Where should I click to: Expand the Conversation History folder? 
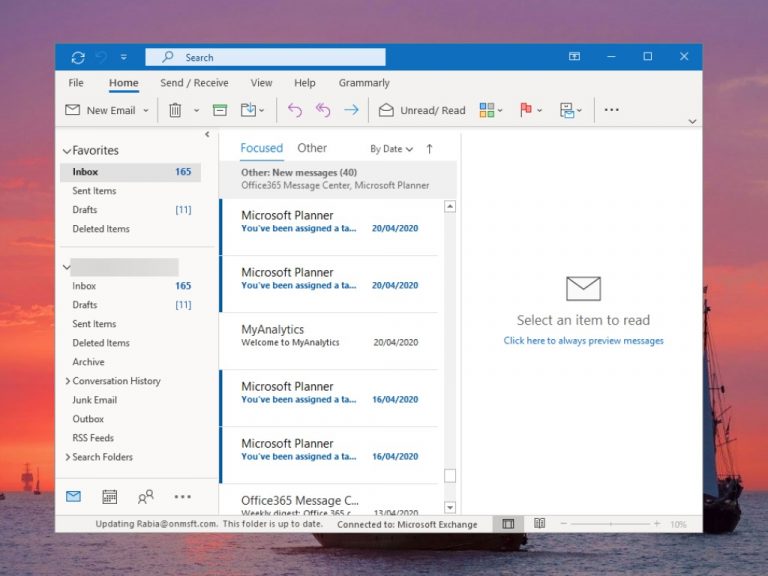click(x=68, y=381)
